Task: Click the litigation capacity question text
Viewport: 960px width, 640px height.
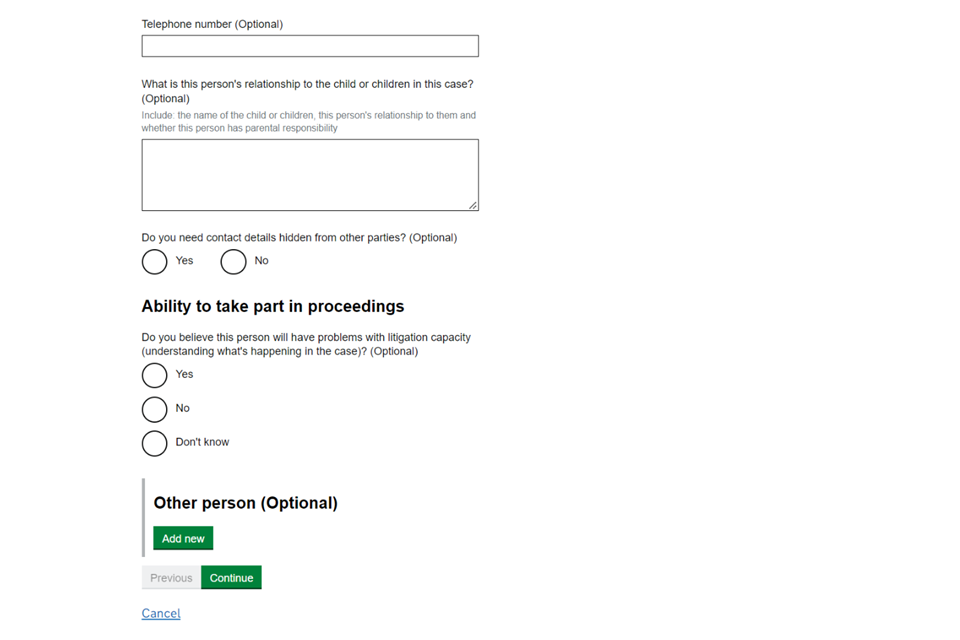Action: click(306, 344)
